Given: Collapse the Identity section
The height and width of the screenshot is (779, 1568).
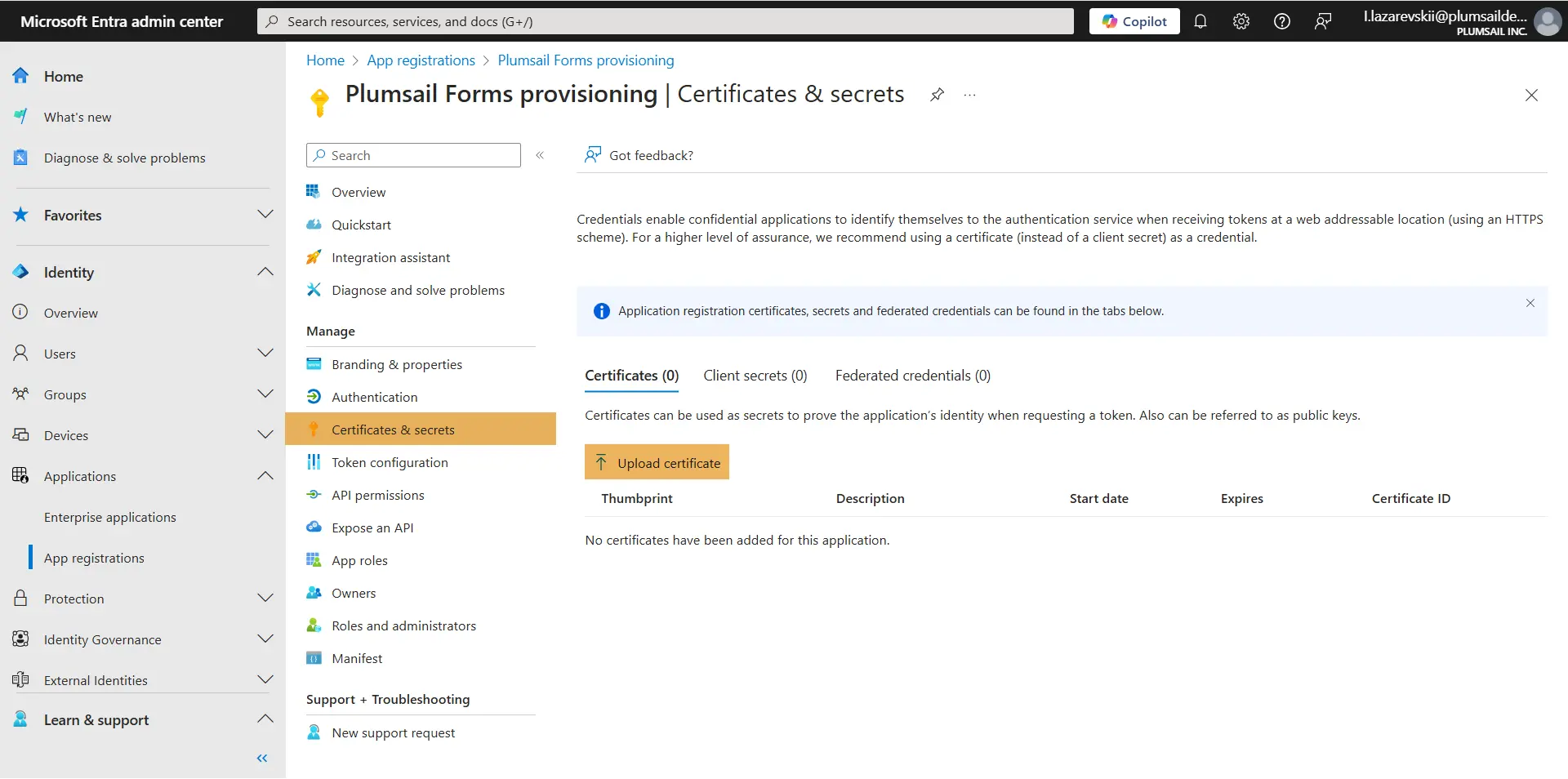Looking at the screenshot, I should [x=265, y=272].
